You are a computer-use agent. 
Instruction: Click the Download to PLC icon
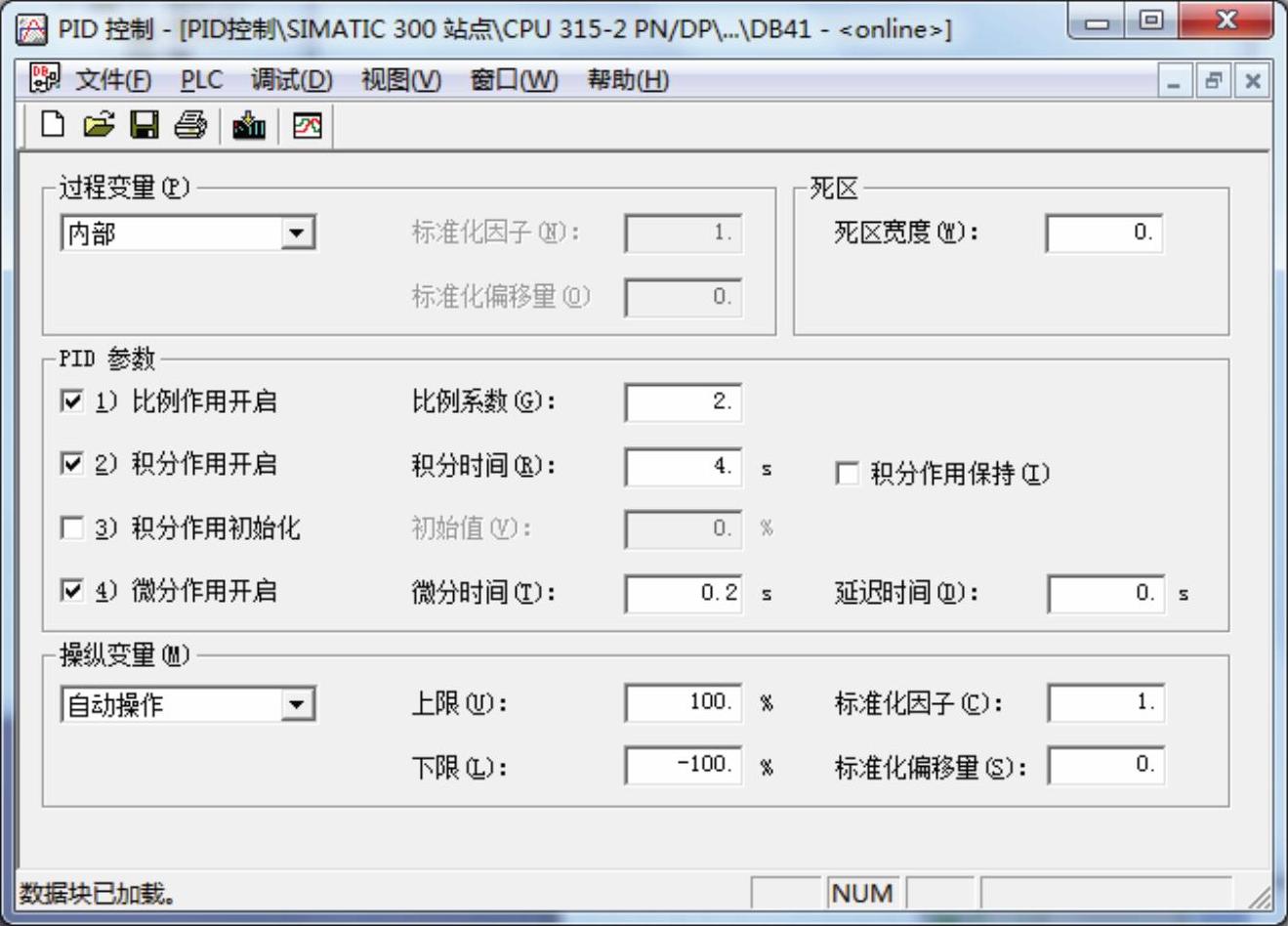(x=249, y=125)
